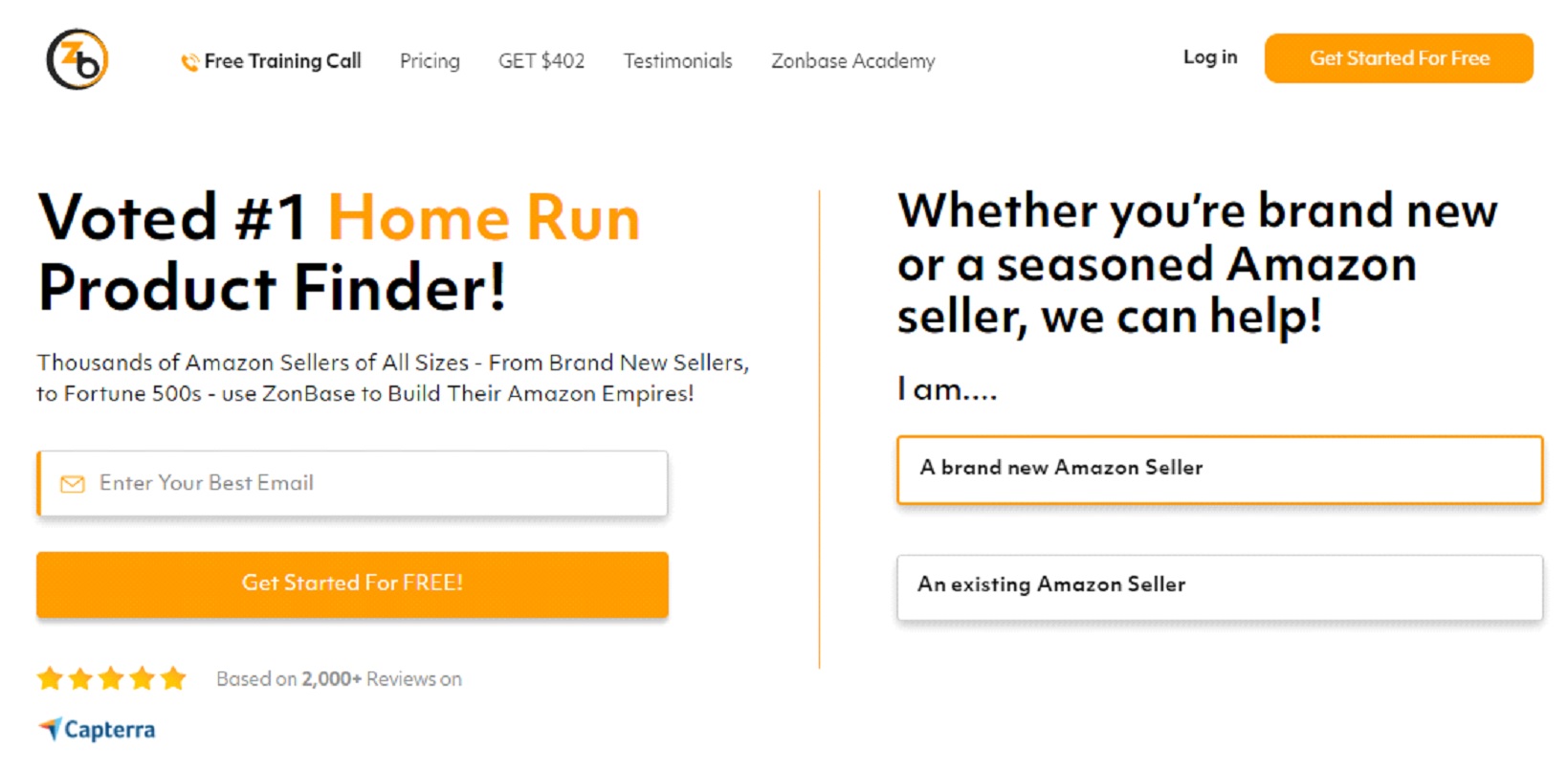Click the phone icon beside Free Training Call
Image resolution: width=1568 pixels, height=770 pixels.
pos(190,62)
